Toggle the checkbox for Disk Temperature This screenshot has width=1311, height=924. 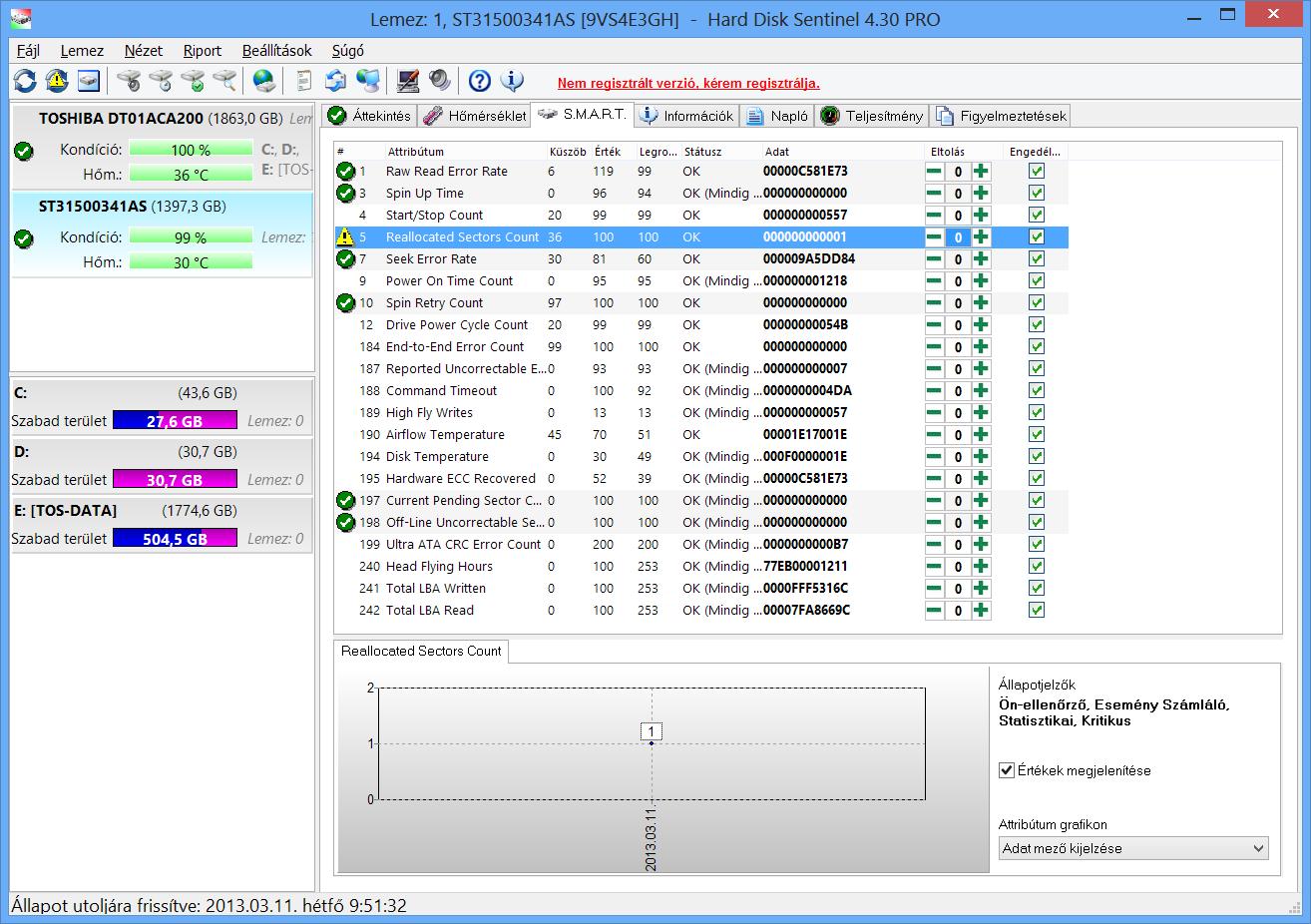tap(1037, 457)
